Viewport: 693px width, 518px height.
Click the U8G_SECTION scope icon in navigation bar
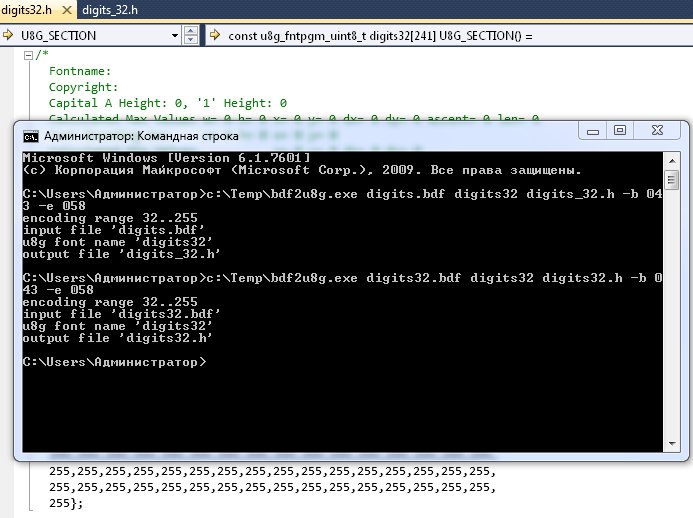tap(10, 36)
